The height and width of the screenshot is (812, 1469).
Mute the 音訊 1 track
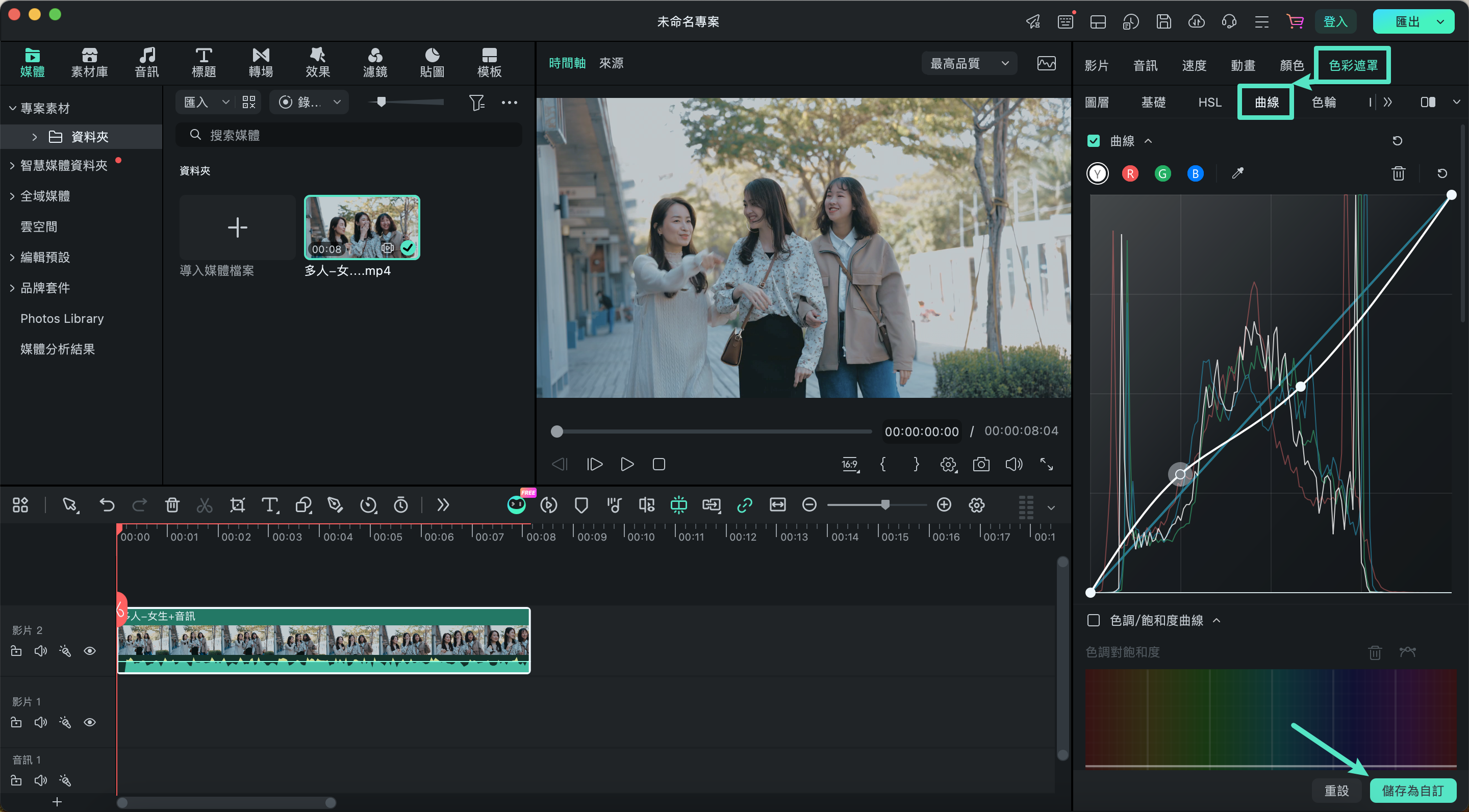coord(40,780)
